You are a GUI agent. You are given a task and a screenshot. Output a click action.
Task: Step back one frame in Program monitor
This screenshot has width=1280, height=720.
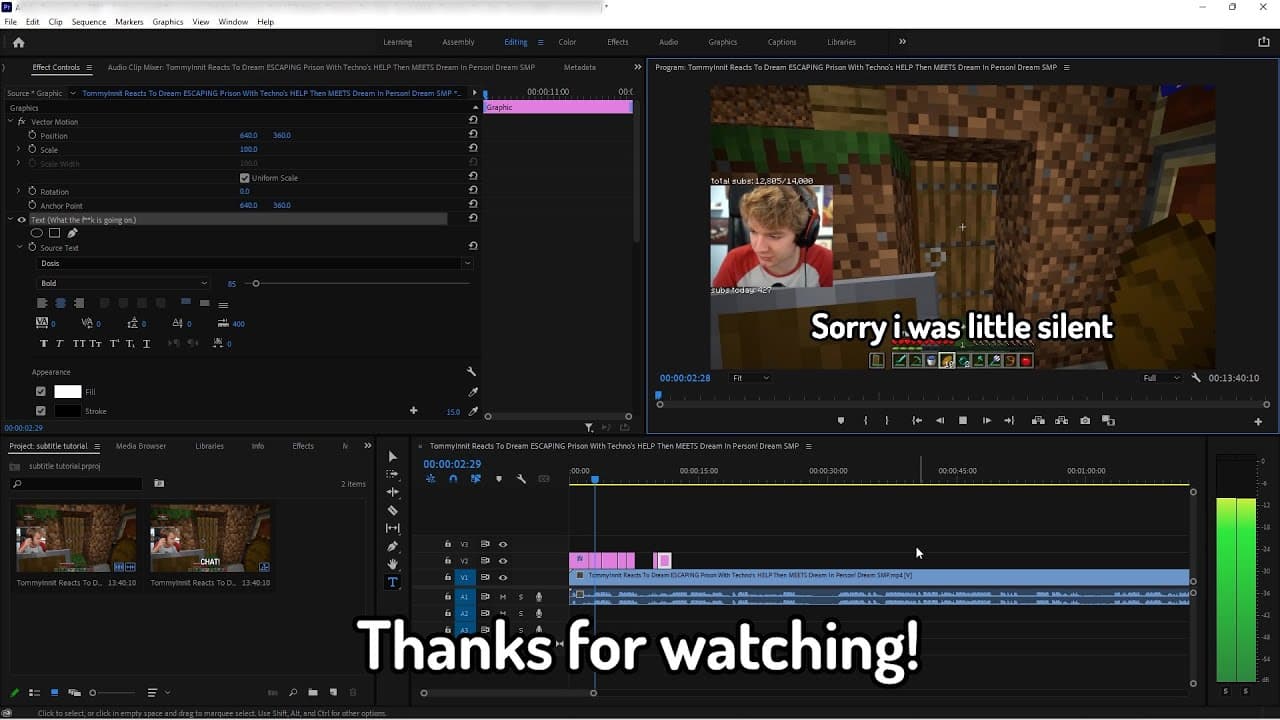pos(940,421)
